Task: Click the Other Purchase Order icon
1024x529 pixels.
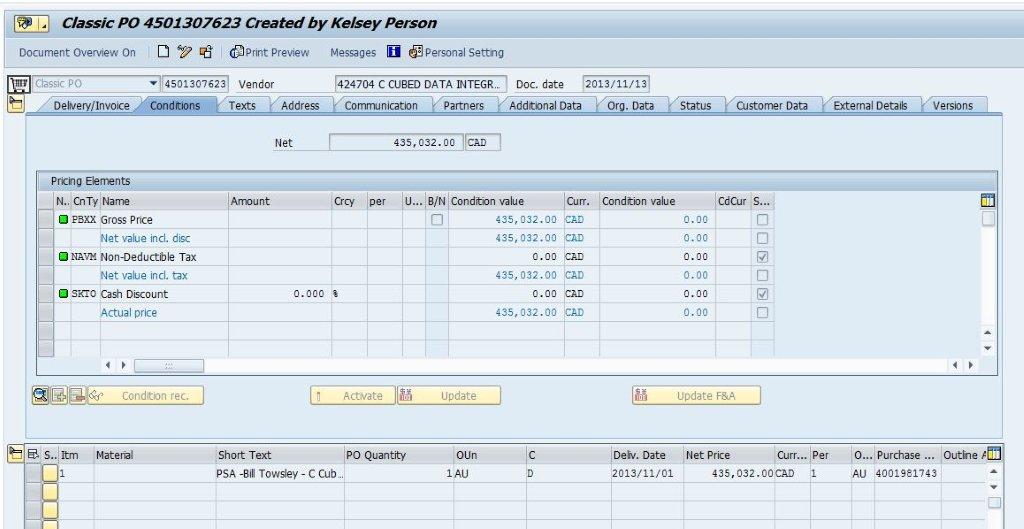Action: [206, 52]
